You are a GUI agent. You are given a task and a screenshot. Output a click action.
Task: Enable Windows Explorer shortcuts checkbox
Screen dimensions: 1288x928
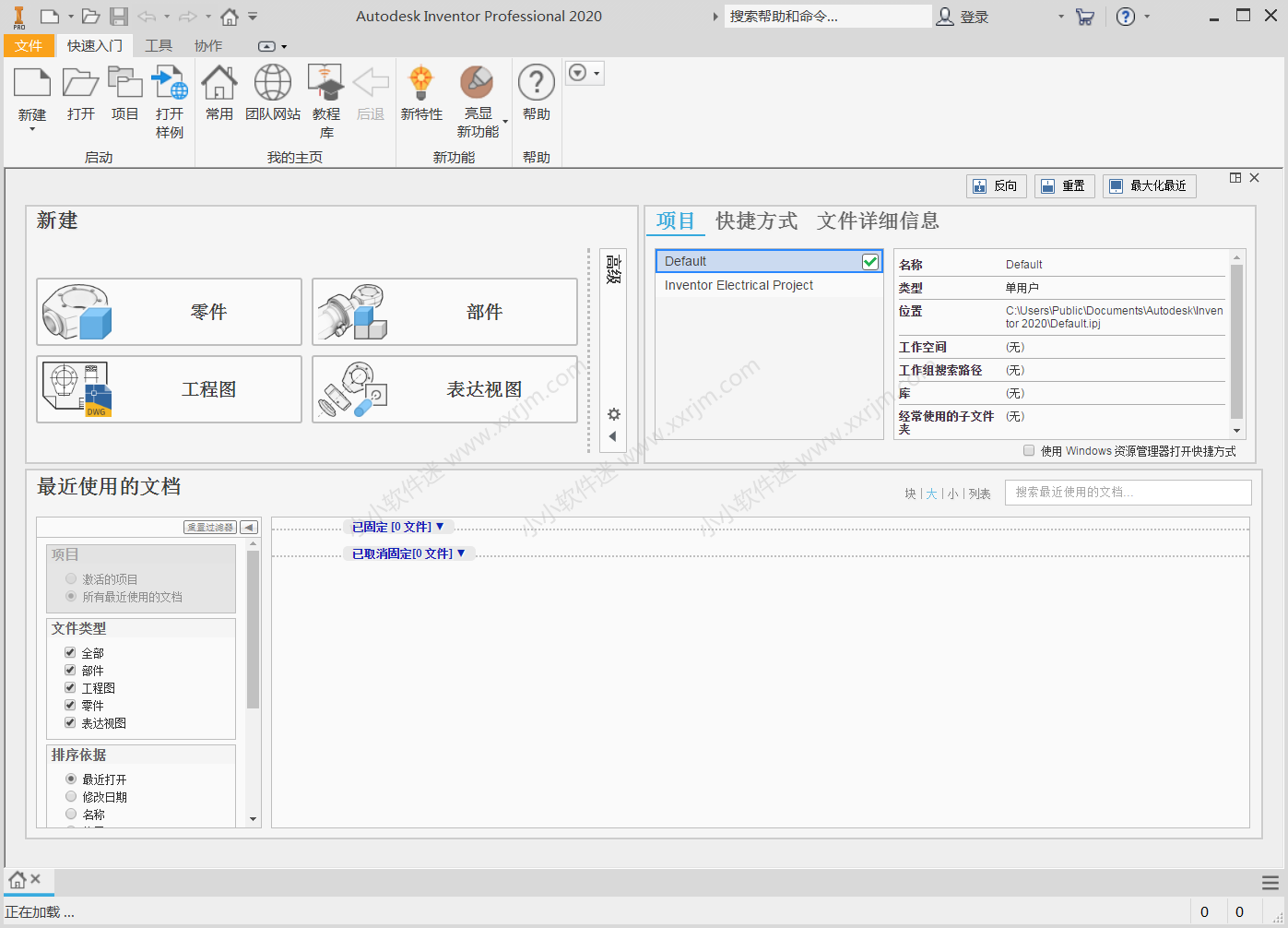(x=1029, y=450)
